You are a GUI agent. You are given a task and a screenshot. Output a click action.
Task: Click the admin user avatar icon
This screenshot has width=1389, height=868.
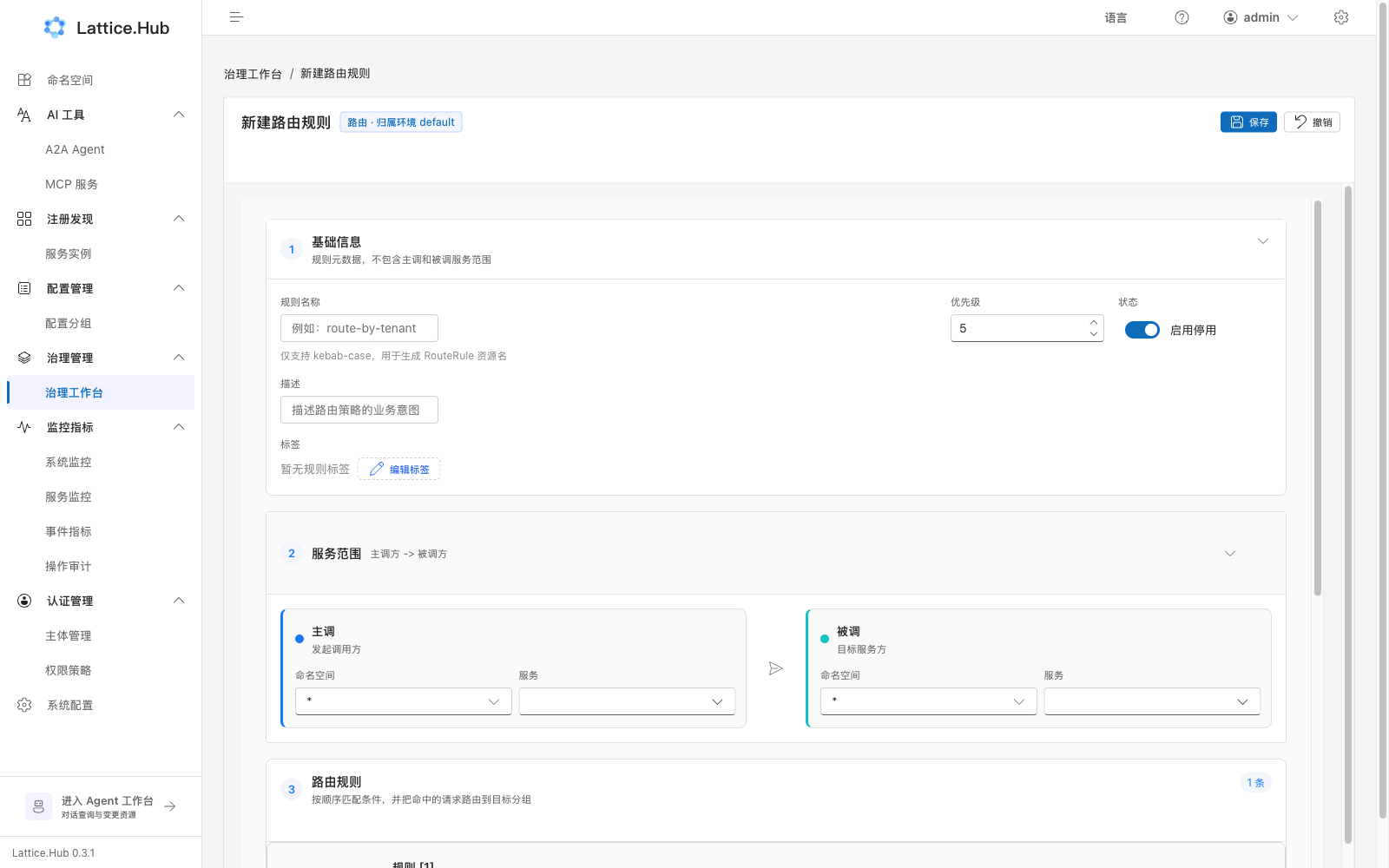tap(1230, 17)
